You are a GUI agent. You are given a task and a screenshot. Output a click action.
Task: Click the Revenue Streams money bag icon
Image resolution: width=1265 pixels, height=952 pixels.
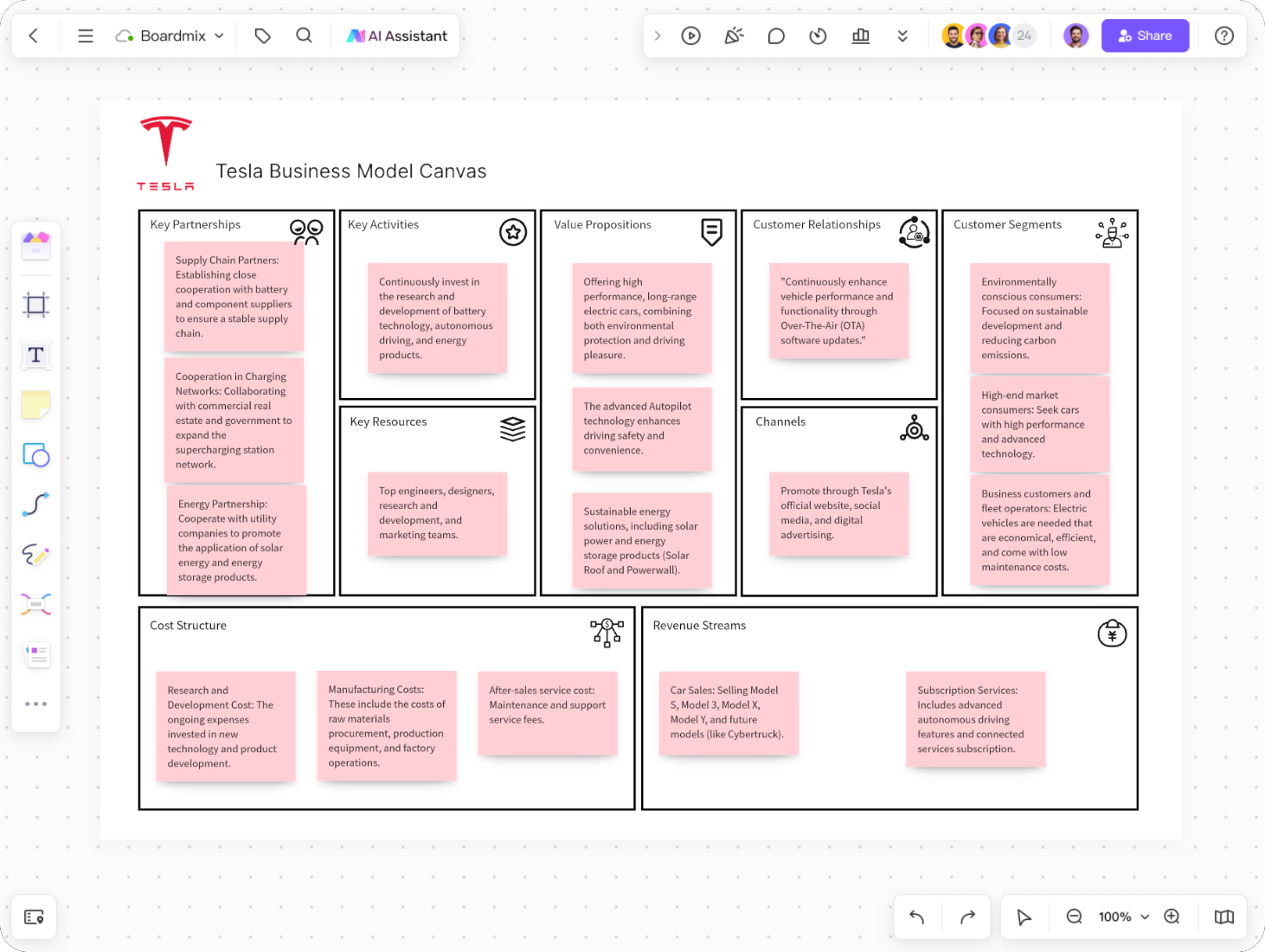coord(1113,634)
